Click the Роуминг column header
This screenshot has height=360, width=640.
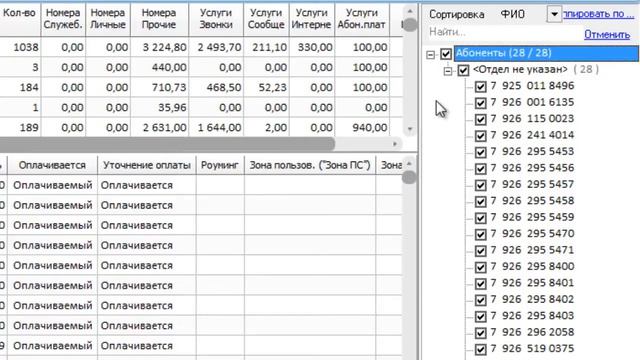click(x=220, y=165)
